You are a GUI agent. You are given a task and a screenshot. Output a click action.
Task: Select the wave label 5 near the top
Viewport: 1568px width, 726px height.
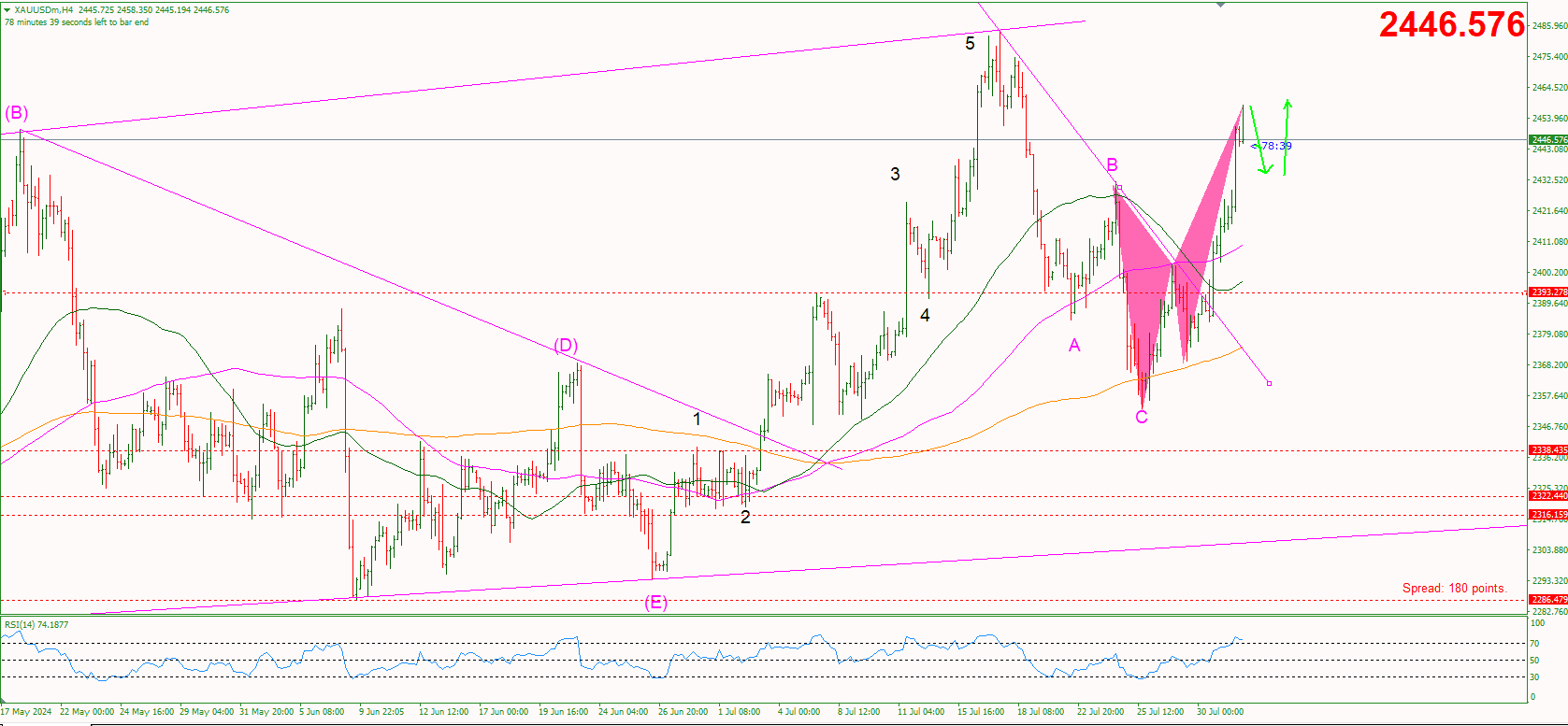[970, 43]
